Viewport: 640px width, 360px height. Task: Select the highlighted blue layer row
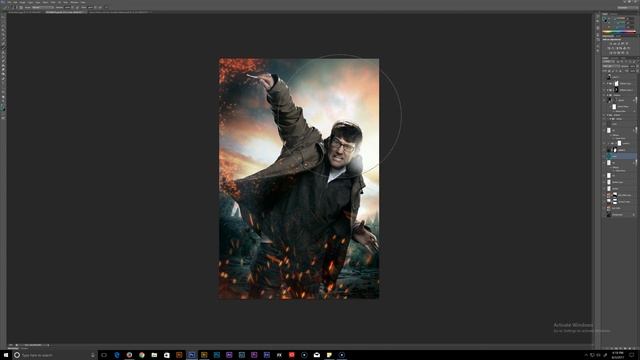click(619, 156)
